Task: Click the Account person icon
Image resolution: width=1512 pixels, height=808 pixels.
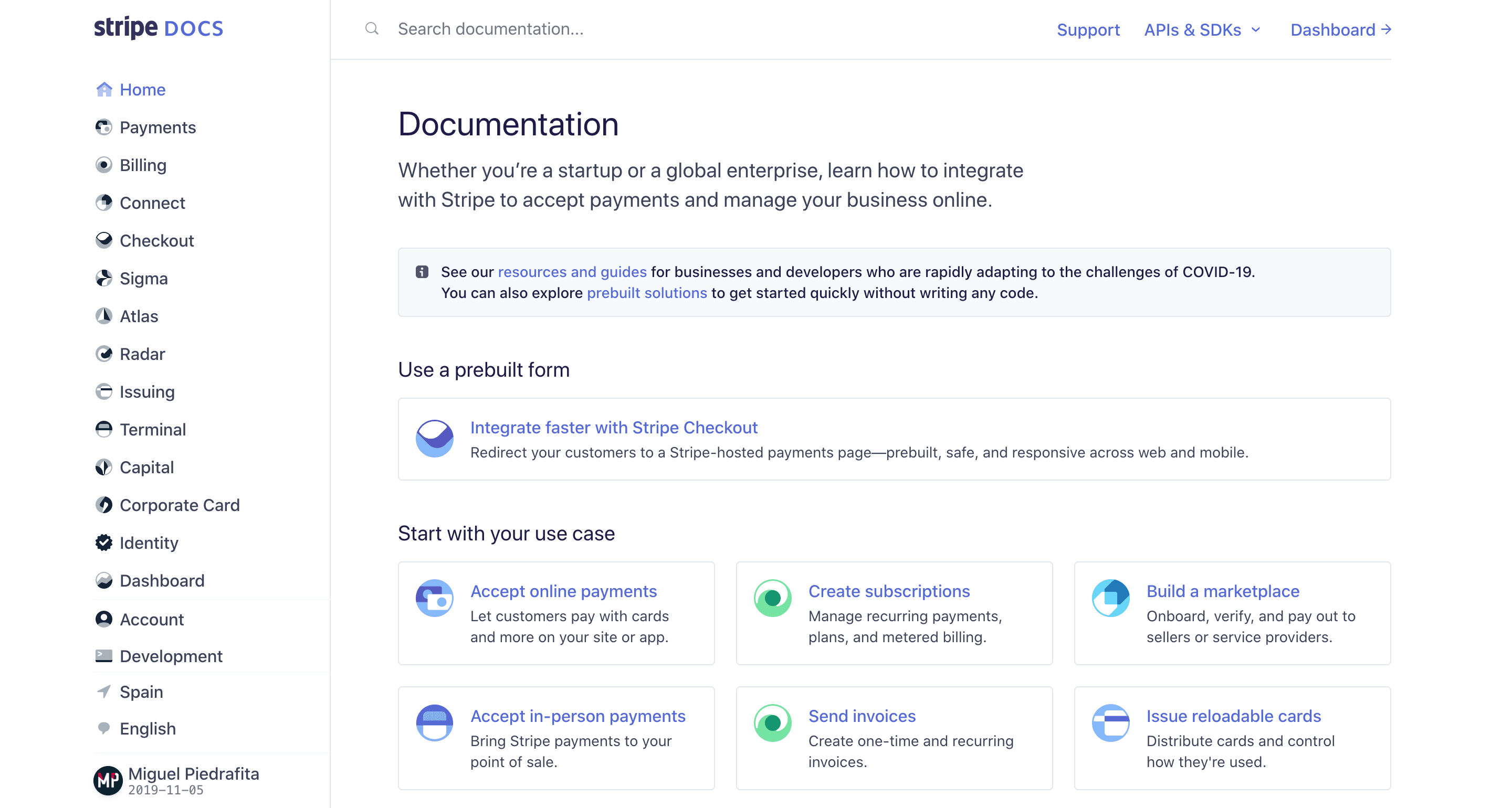Action: 104,620
